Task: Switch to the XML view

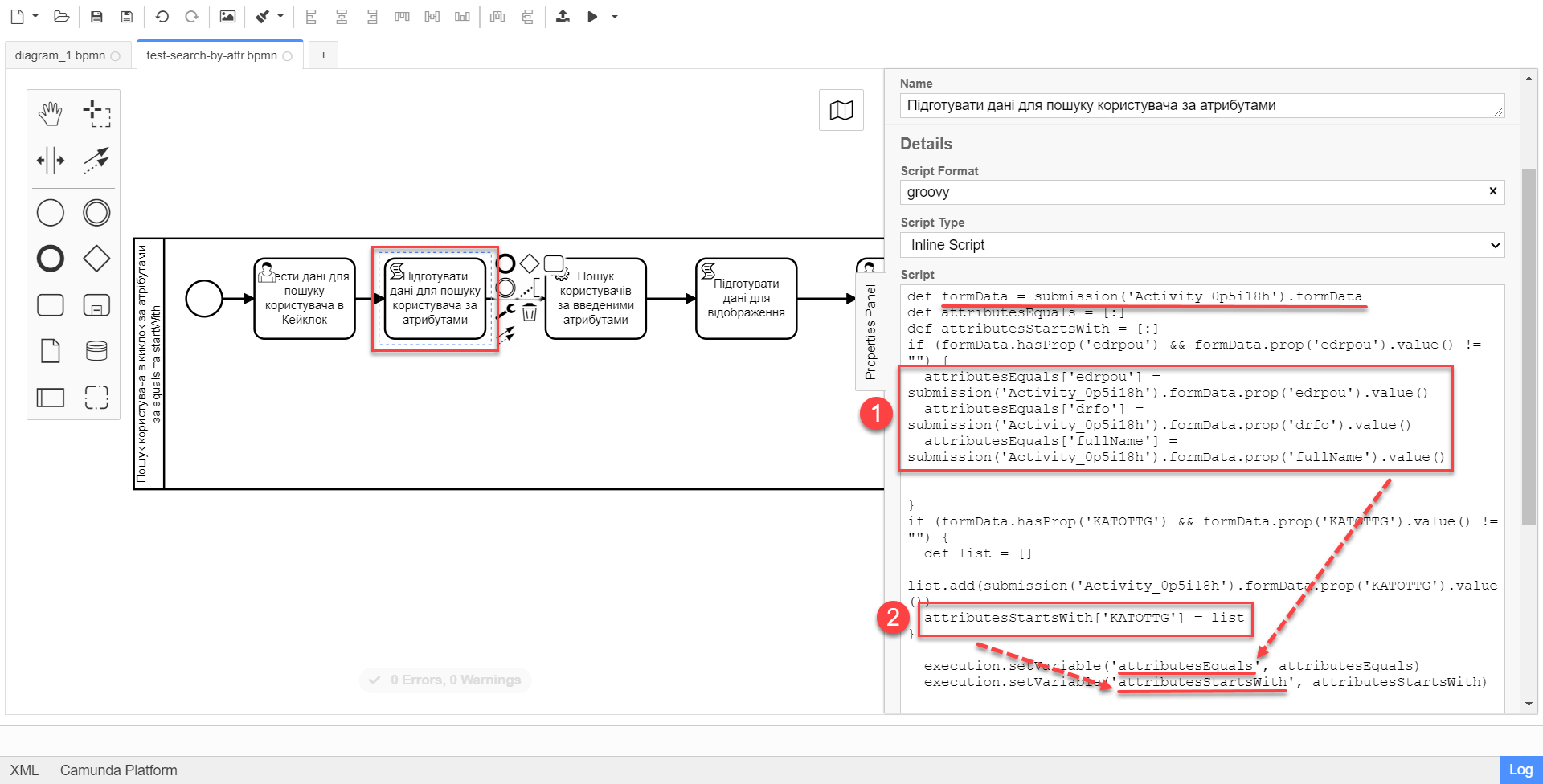Action: [x=24, y=770]
